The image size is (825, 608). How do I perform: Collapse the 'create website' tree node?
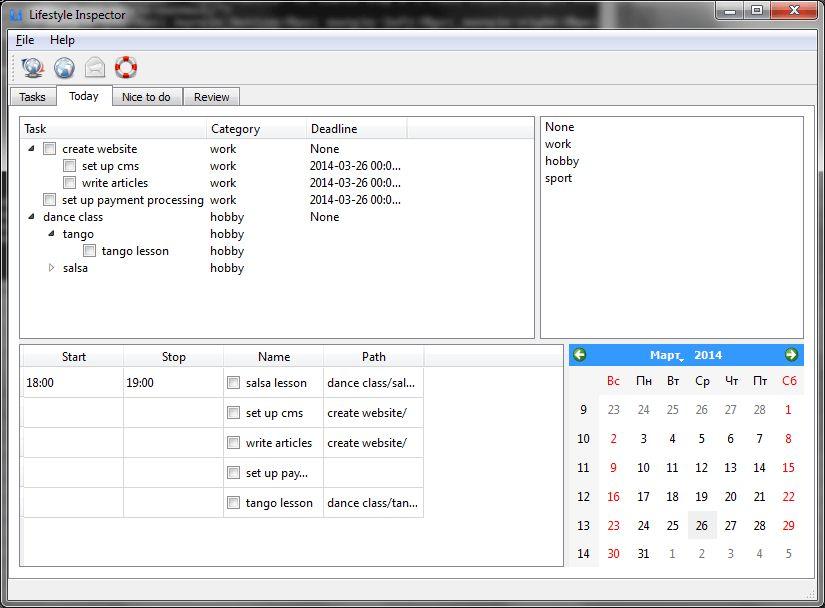32,149
